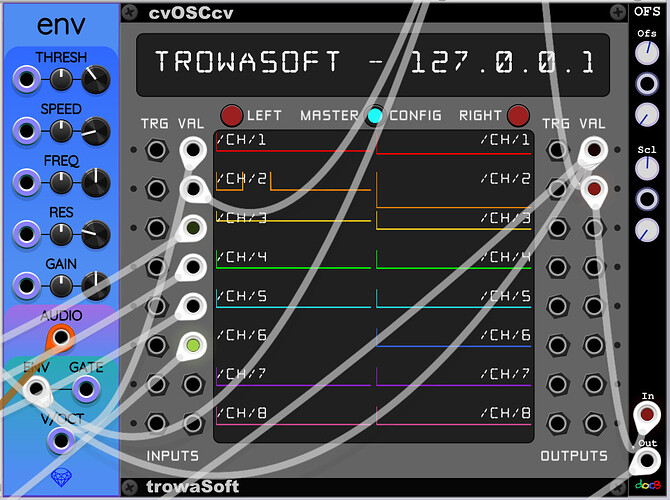The width and height of the screenshot is (670, 500).
Task: Turn the Scl knob on OFS module
Action: pyautogui.click(x=647, y=168)
